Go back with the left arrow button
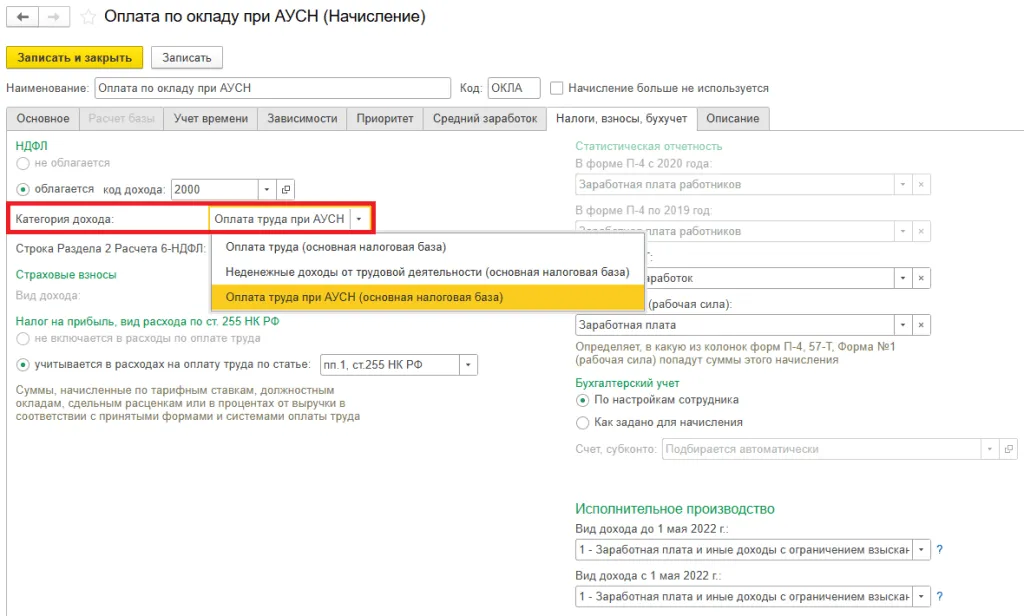 click(22, 16)
